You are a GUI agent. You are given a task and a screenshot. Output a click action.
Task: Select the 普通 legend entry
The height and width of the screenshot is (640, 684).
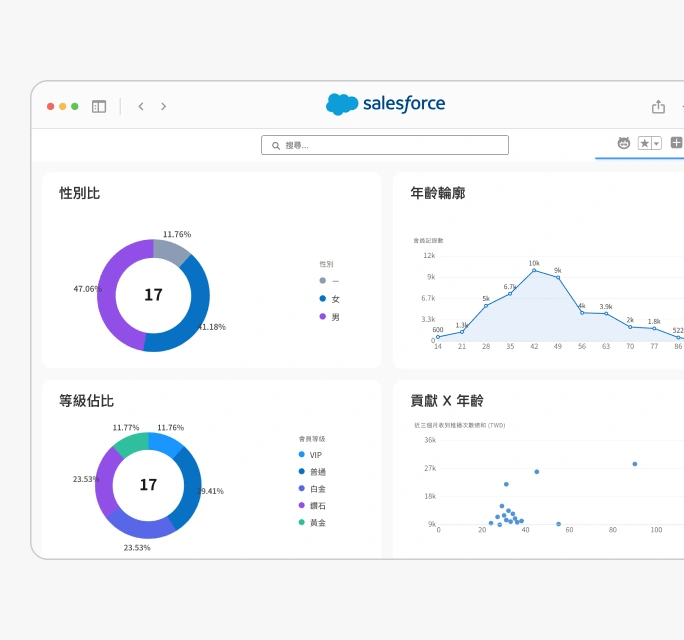click(312, 472)
